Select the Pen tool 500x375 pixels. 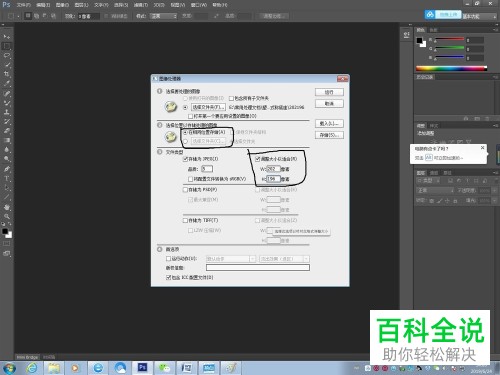pyautogui.click(x=7, y=169)
